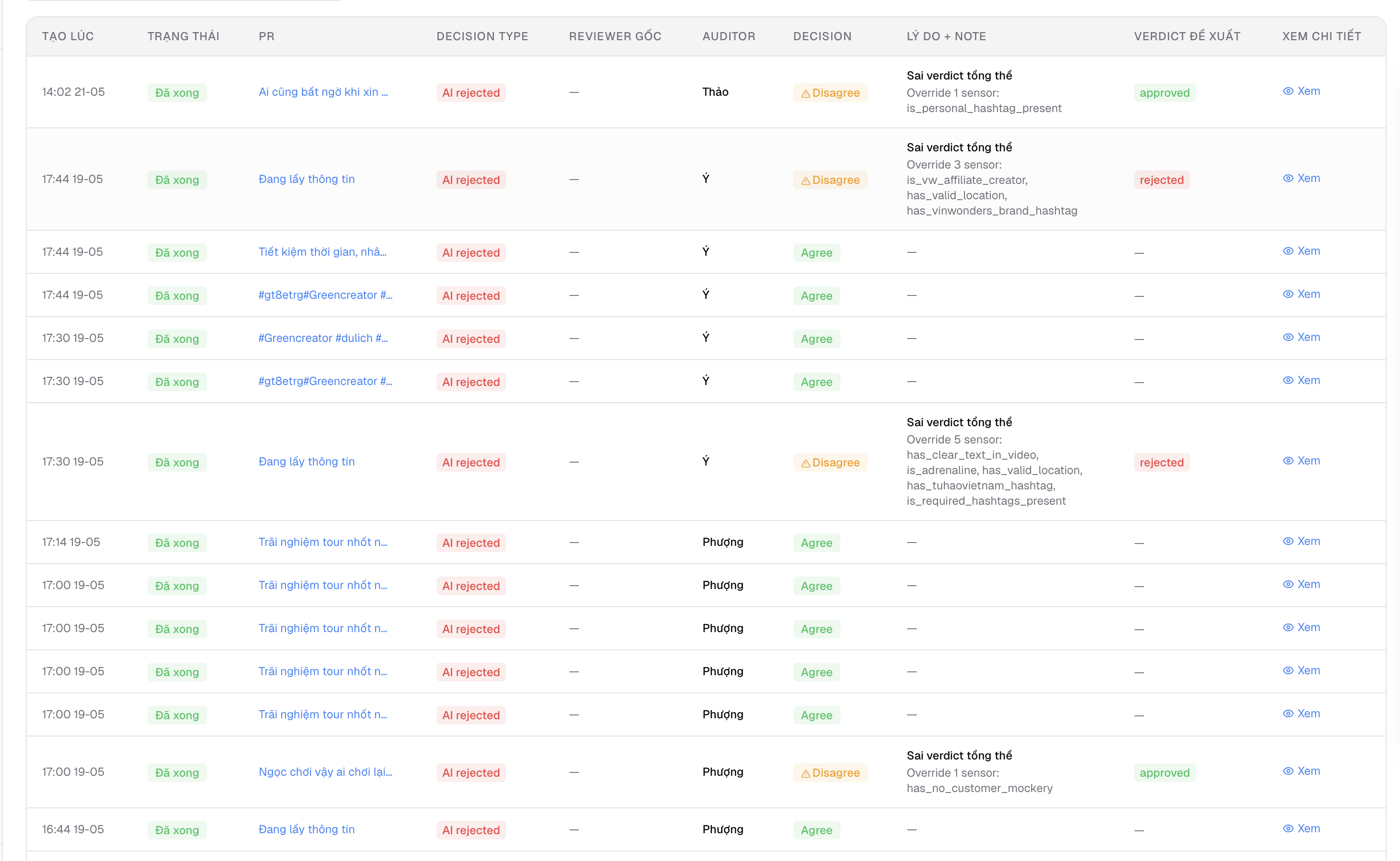
Task: Click the 'VERDICT ĐỀ XUẤT' column header
Action: [x=1187, y=36]
